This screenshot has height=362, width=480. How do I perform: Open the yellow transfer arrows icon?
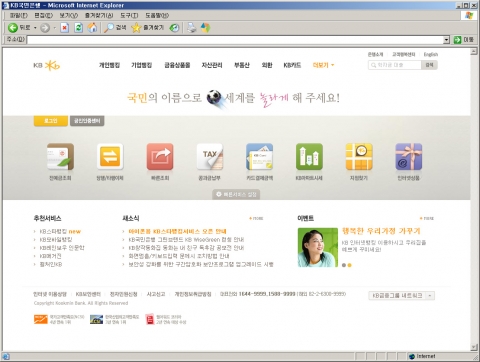coord(110,157)
